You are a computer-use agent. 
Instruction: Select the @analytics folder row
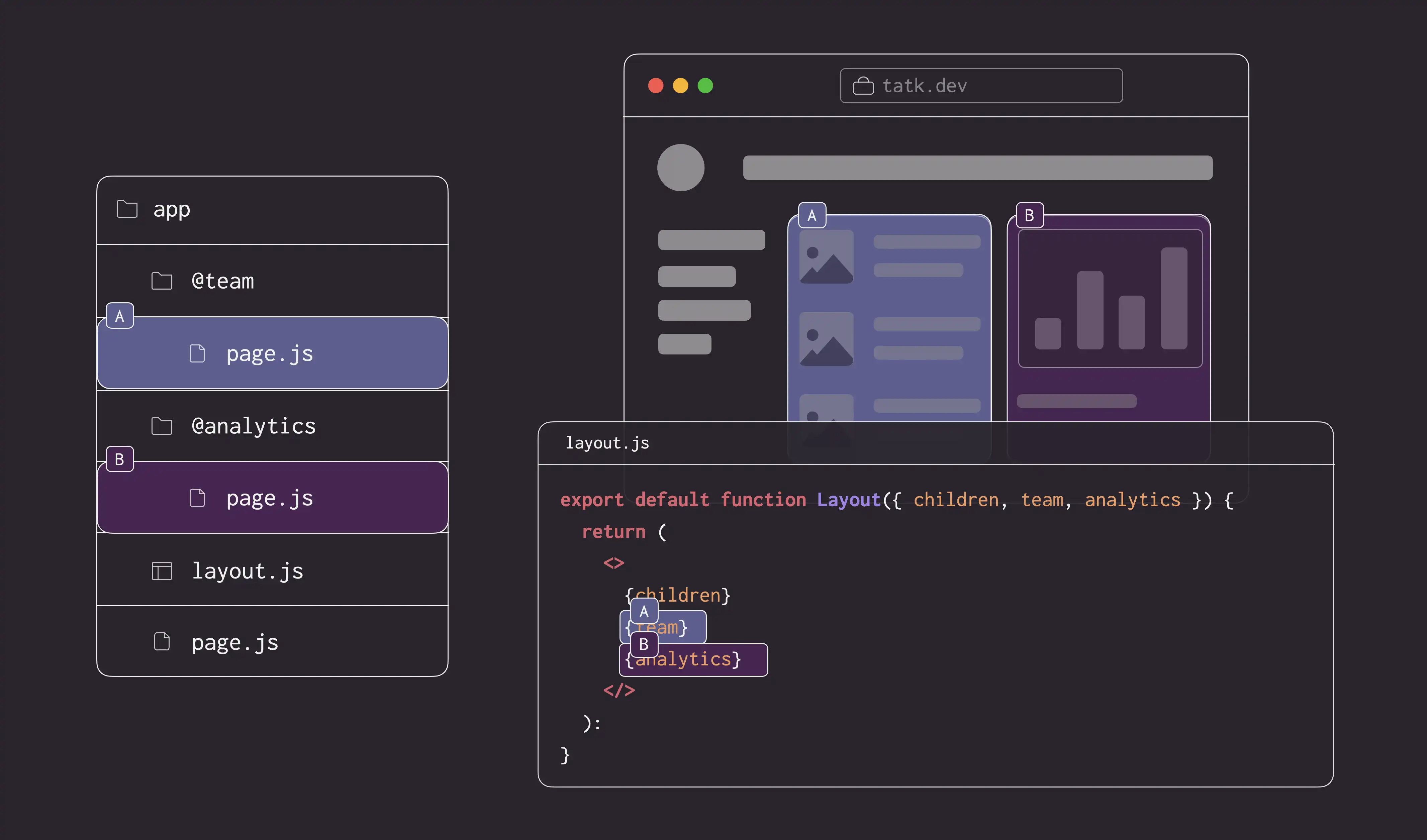click(272, 426)
